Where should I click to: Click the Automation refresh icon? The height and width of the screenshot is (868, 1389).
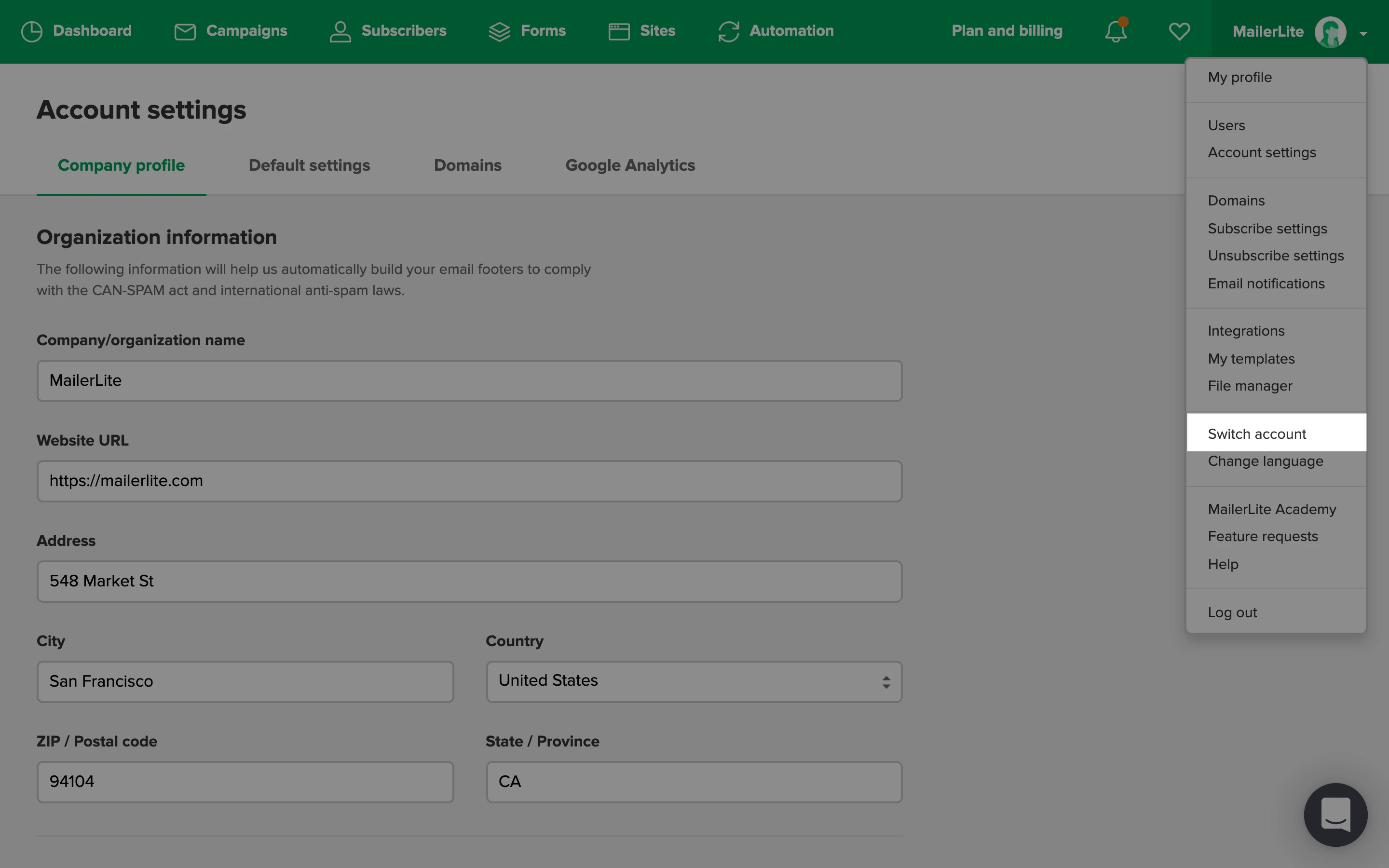click(728, 31)
